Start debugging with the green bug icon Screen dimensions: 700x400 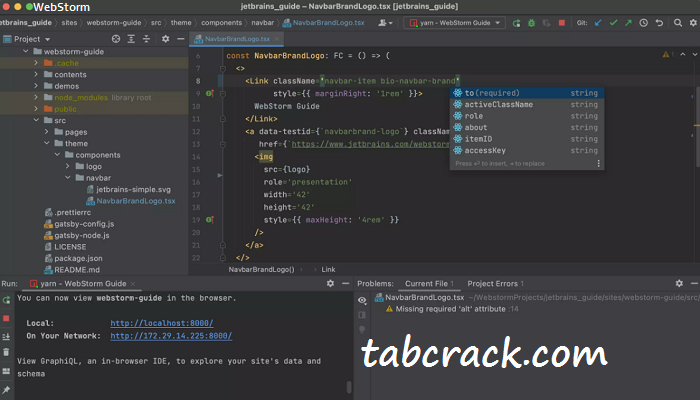[x=531, y=23]
